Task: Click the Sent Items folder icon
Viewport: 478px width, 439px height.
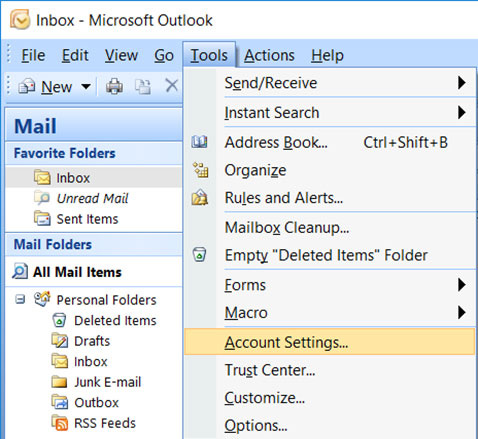Action: coord(42,218)
